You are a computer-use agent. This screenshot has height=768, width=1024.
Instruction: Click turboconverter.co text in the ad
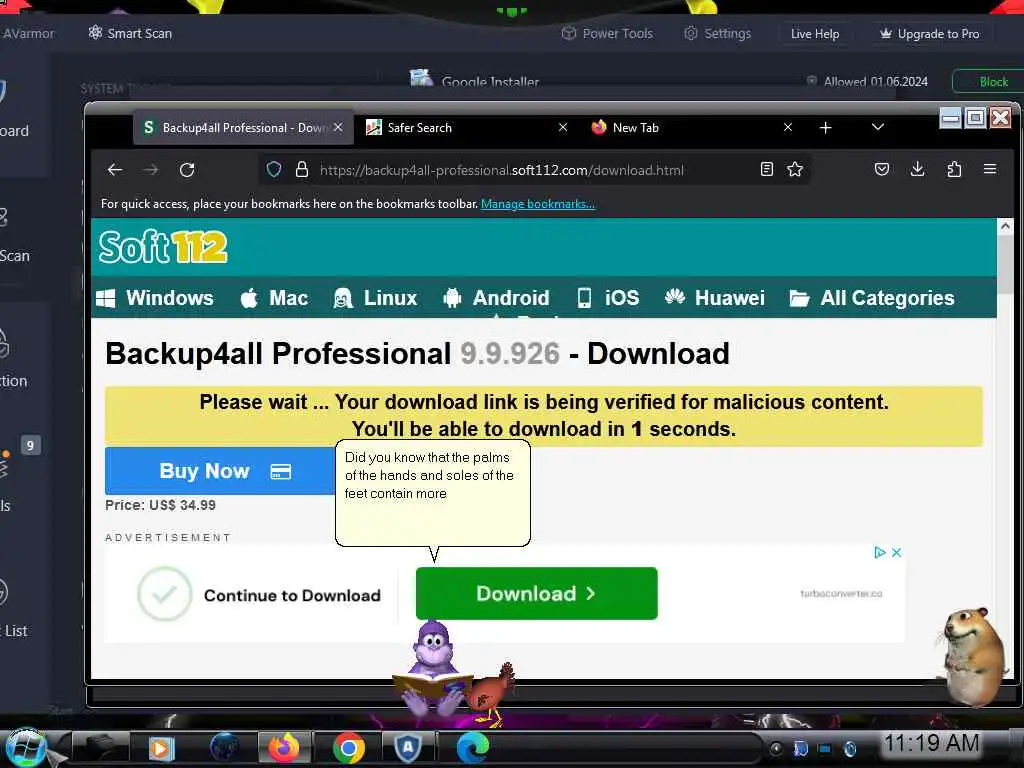(841, 594)
